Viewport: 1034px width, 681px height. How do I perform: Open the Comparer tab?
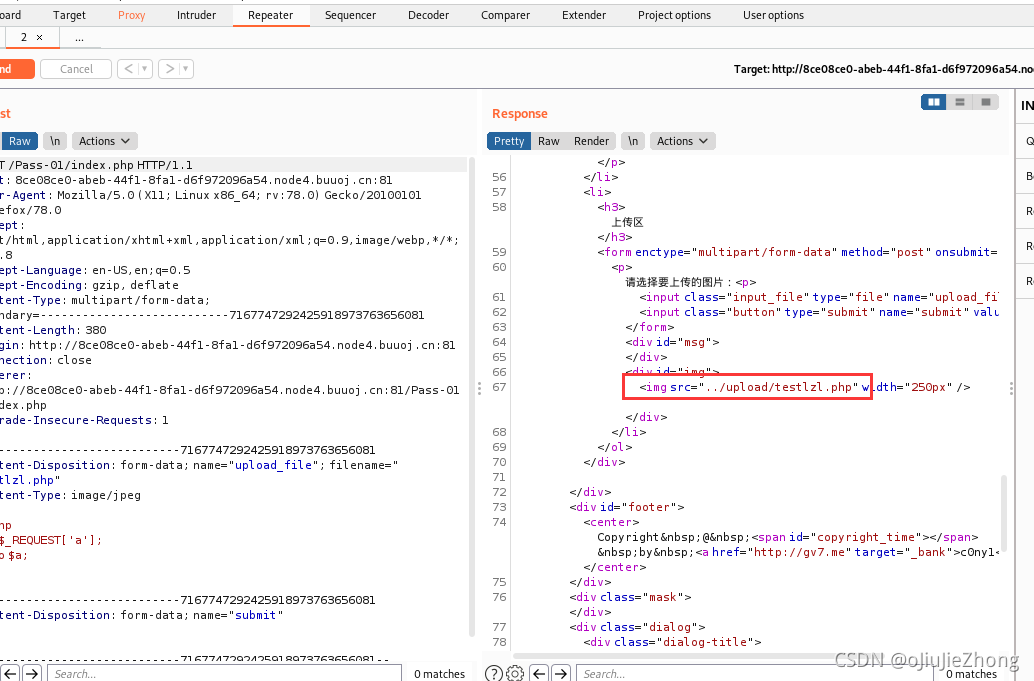[505, 15]
